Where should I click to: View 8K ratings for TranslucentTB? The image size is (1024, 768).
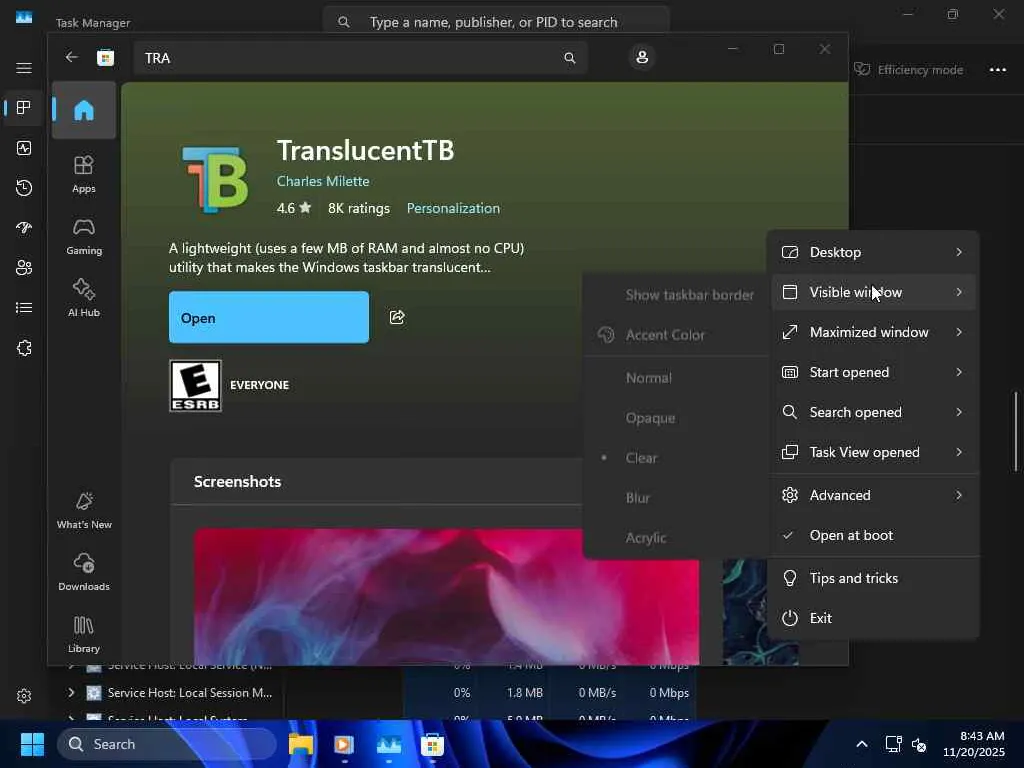click(x=359, y=208)
